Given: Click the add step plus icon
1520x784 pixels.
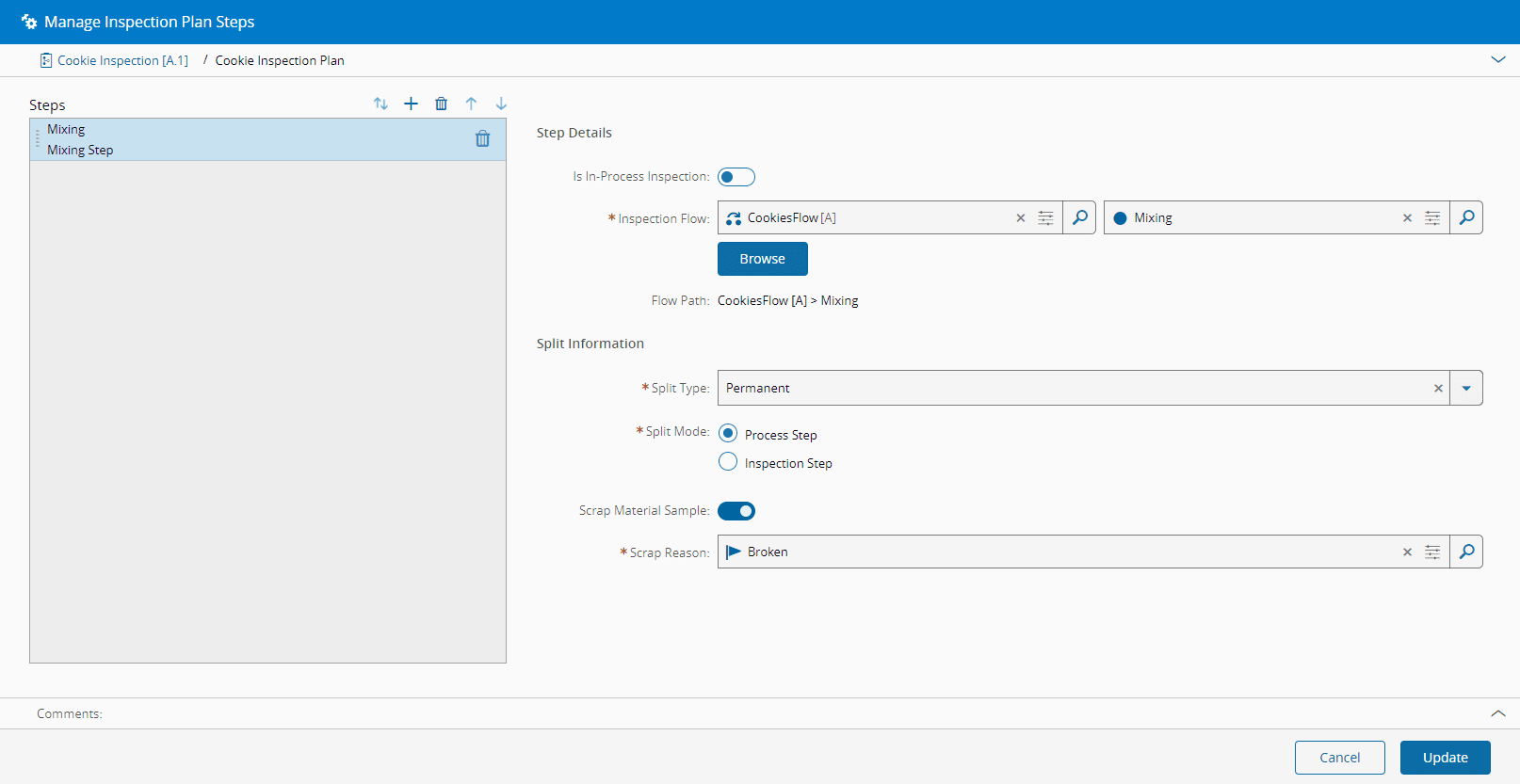Looking at the screenshot, I should [411, 104].
